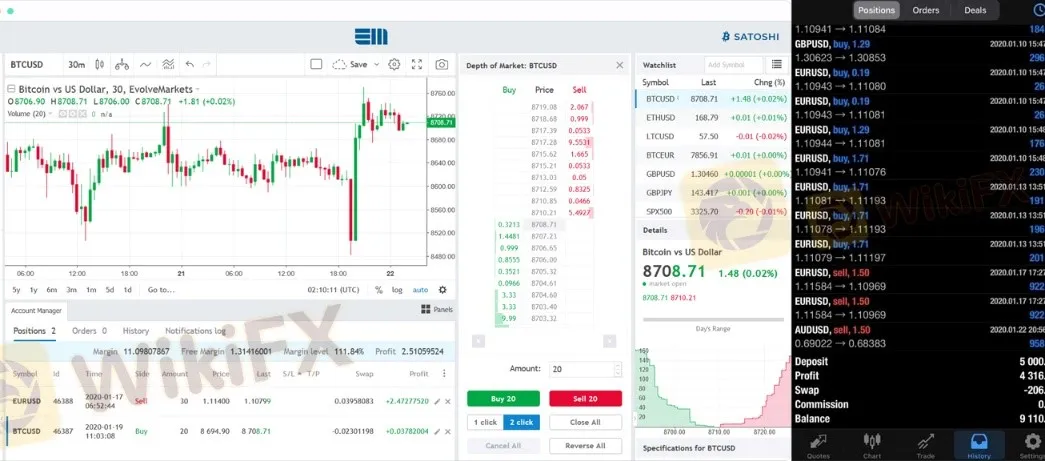This screenshot has width=1045, height=461.
Task: Click the green Buy 20 button
Action: click(503, 398)
